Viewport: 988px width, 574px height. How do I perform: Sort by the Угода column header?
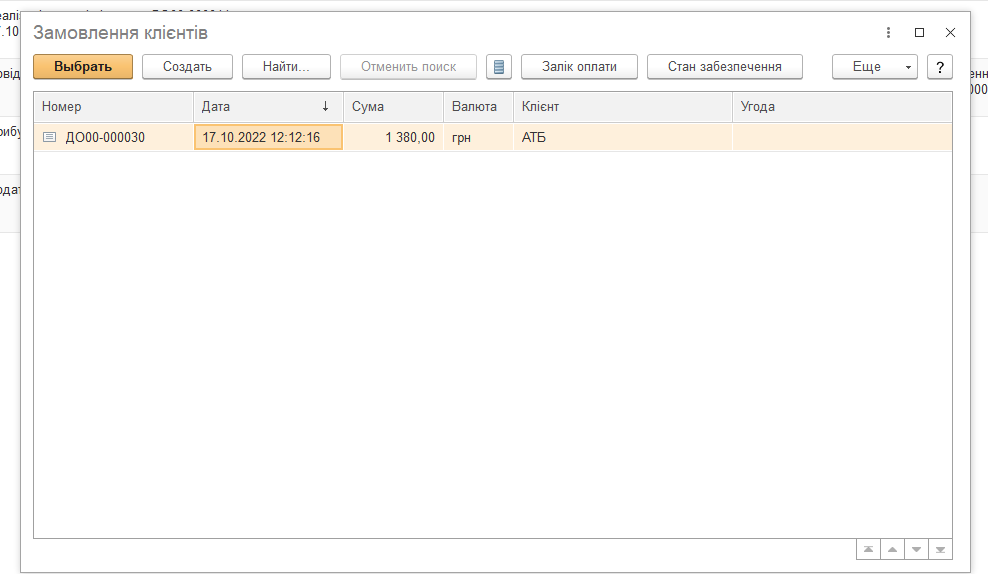842,106
